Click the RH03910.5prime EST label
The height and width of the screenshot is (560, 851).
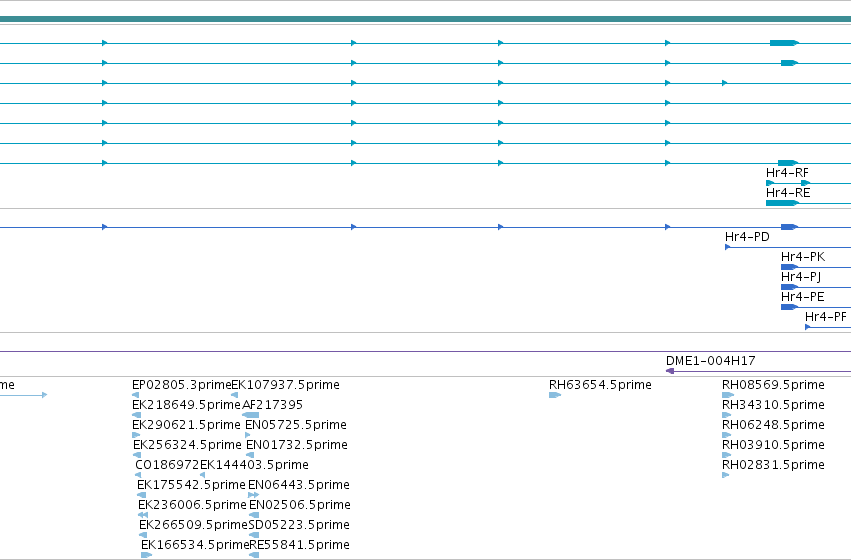coord(773,446)
